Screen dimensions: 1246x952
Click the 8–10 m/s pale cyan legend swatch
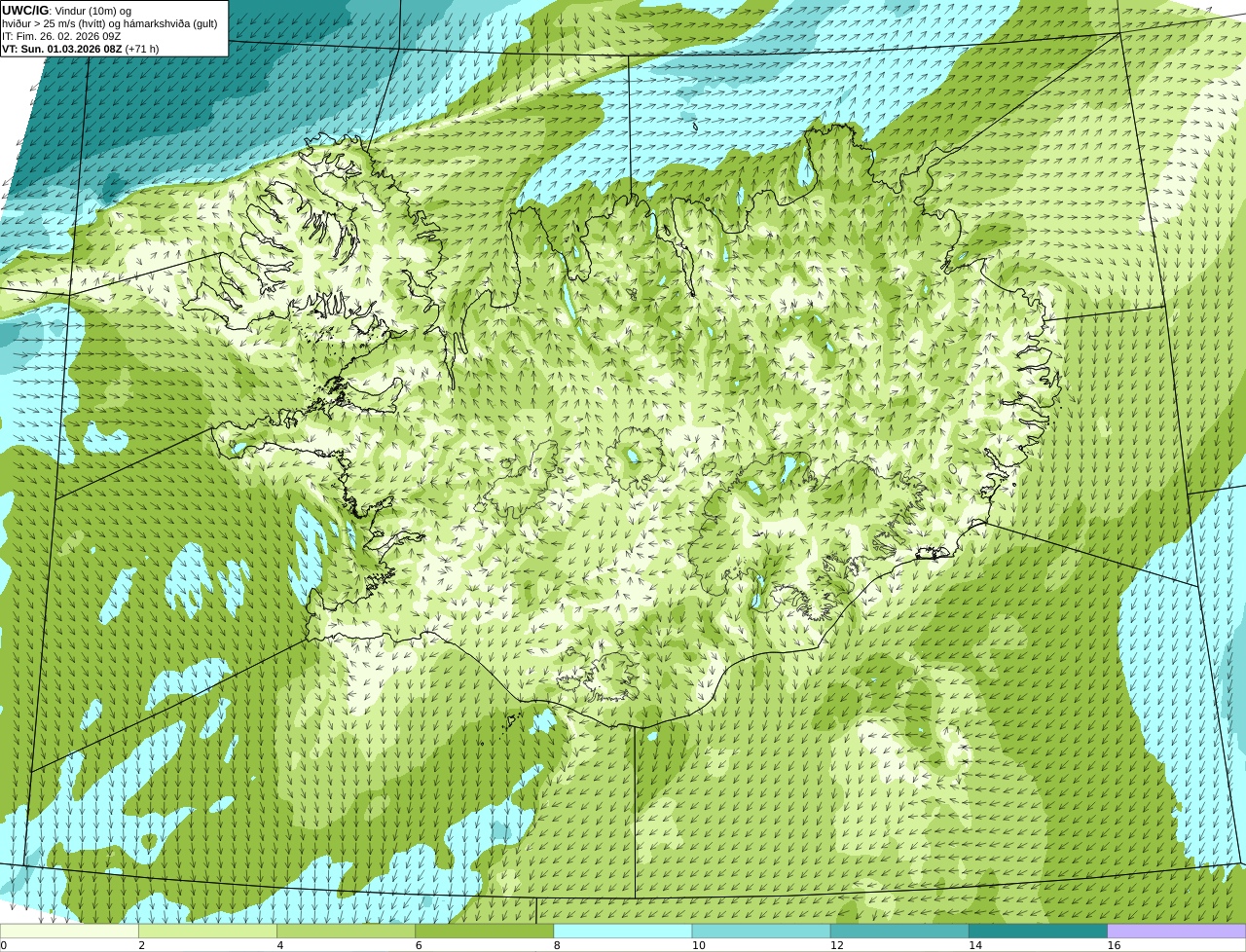point(623,931)
